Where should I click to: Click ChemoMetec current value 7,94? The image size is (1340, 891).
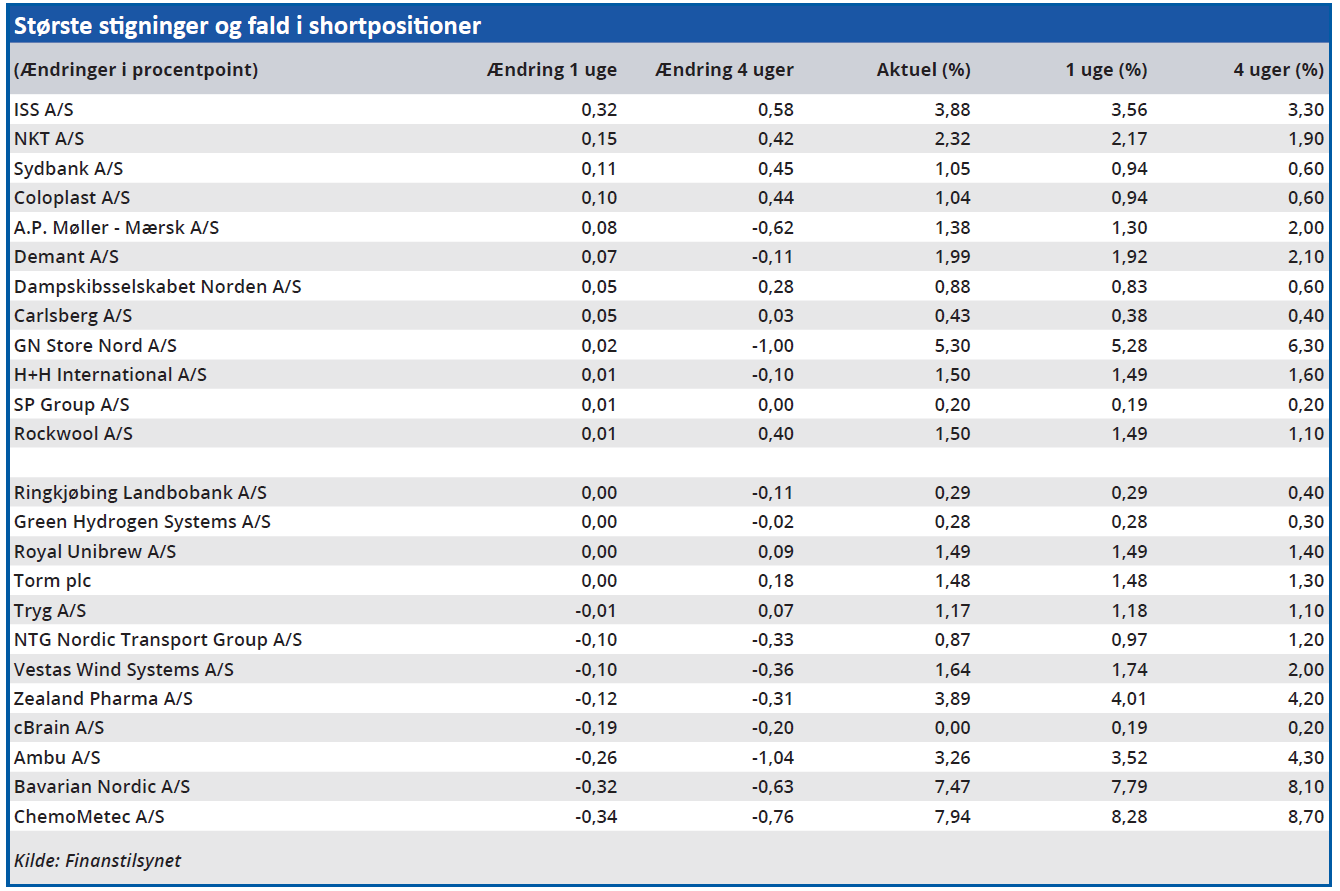(x=952, y=817)
